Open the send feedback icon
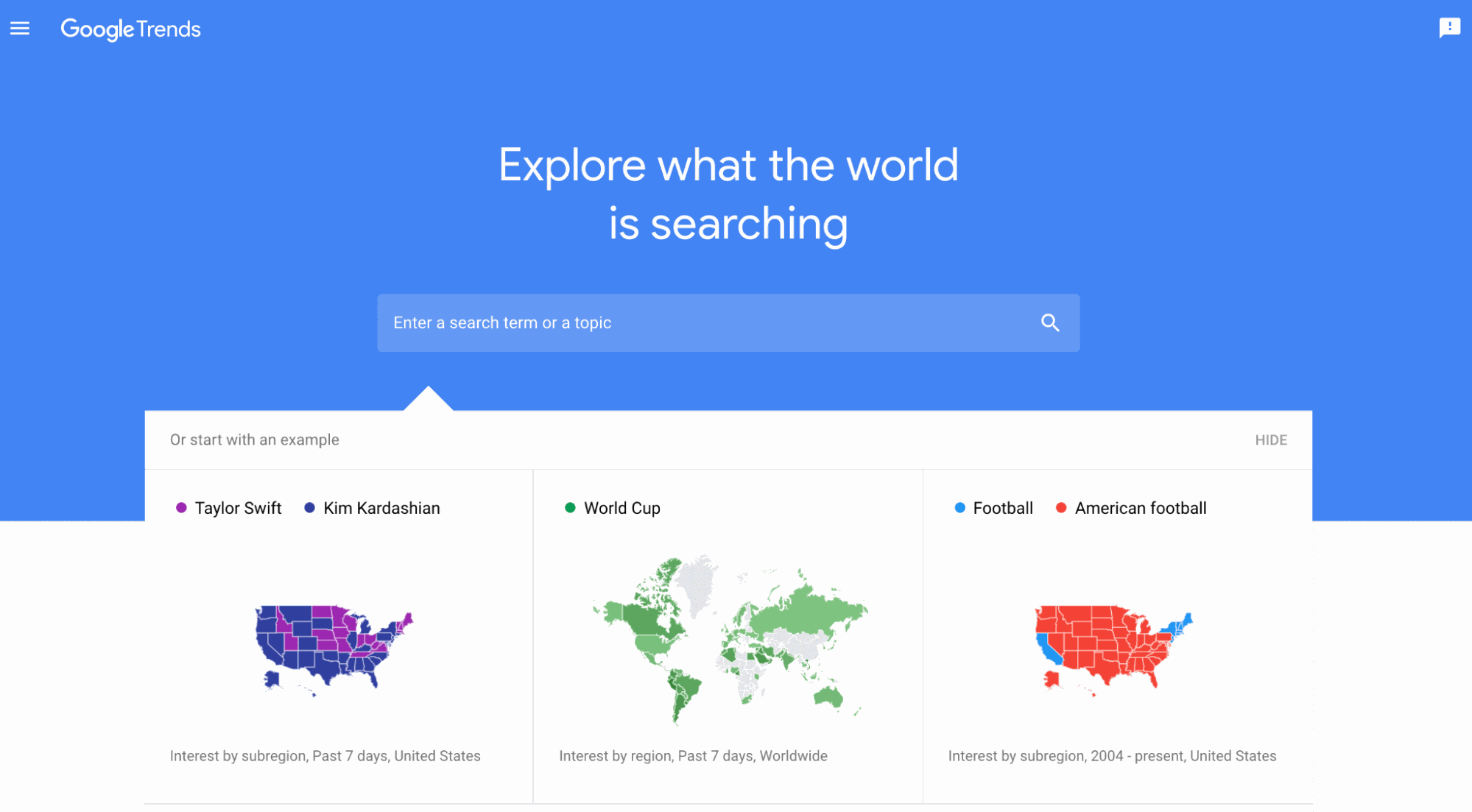1472x812 pixels. pyautogui.click(x=1449, y=28)
